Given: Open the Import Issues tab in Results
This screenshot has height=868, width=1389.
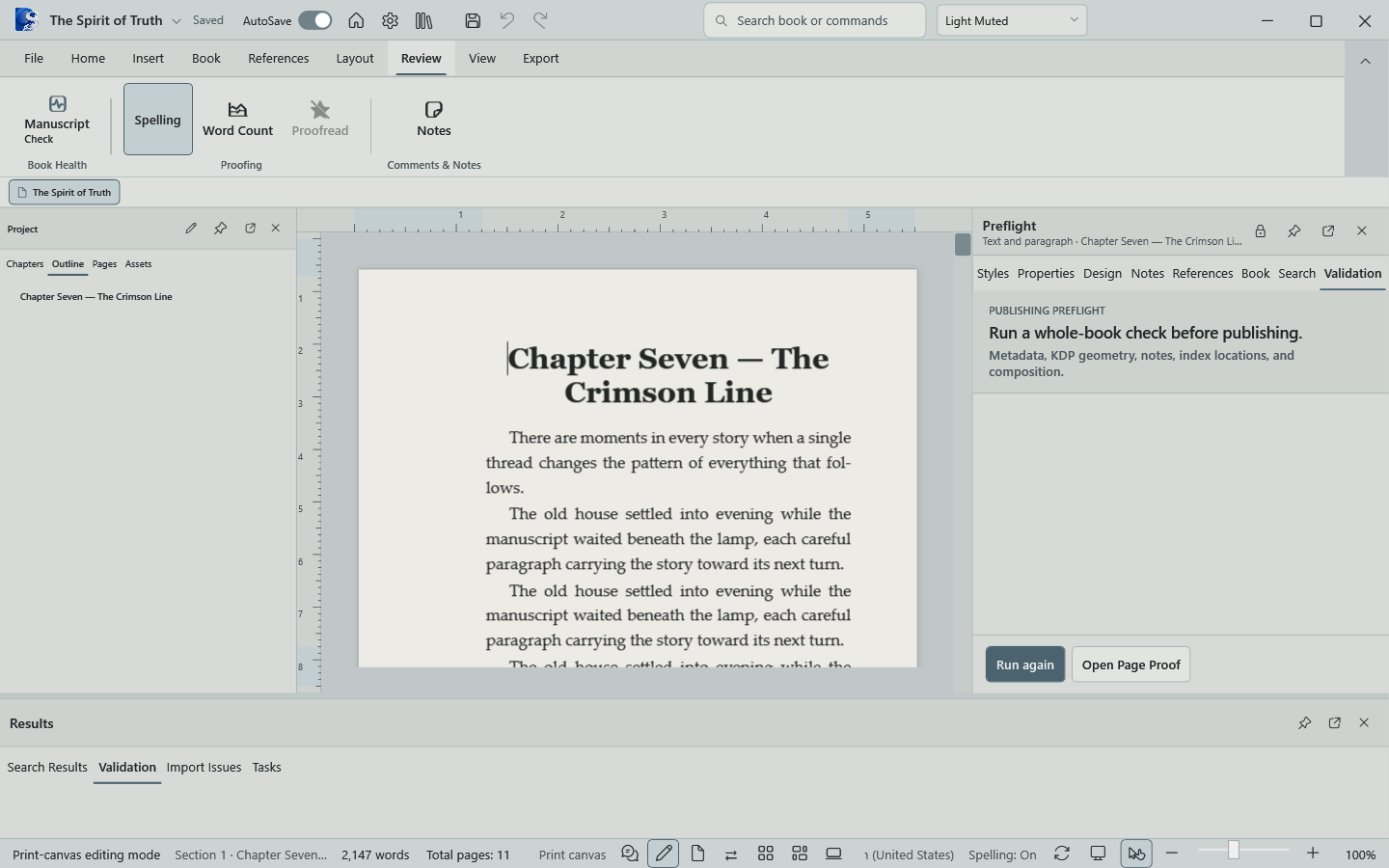Looking at the screenshot, I should [204, 768].
